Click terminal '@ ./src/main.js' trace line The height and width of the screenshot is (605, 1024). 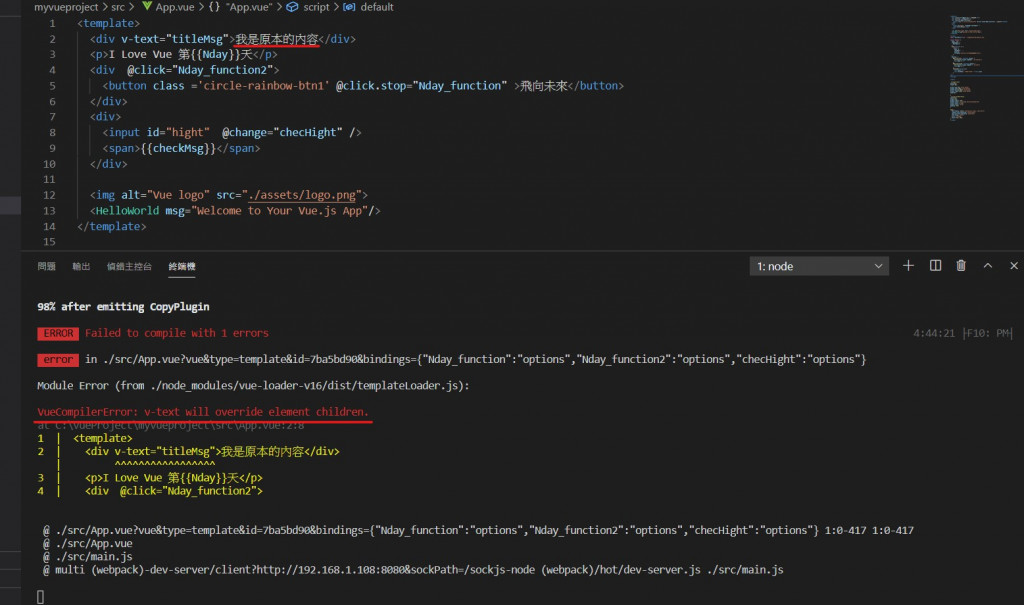pyautogui.click(x=88, y=557)
